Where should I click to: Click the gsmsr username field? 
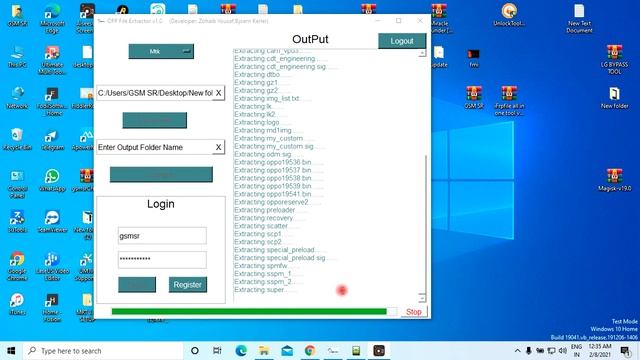pyautogui.click(x=162, y=236)
